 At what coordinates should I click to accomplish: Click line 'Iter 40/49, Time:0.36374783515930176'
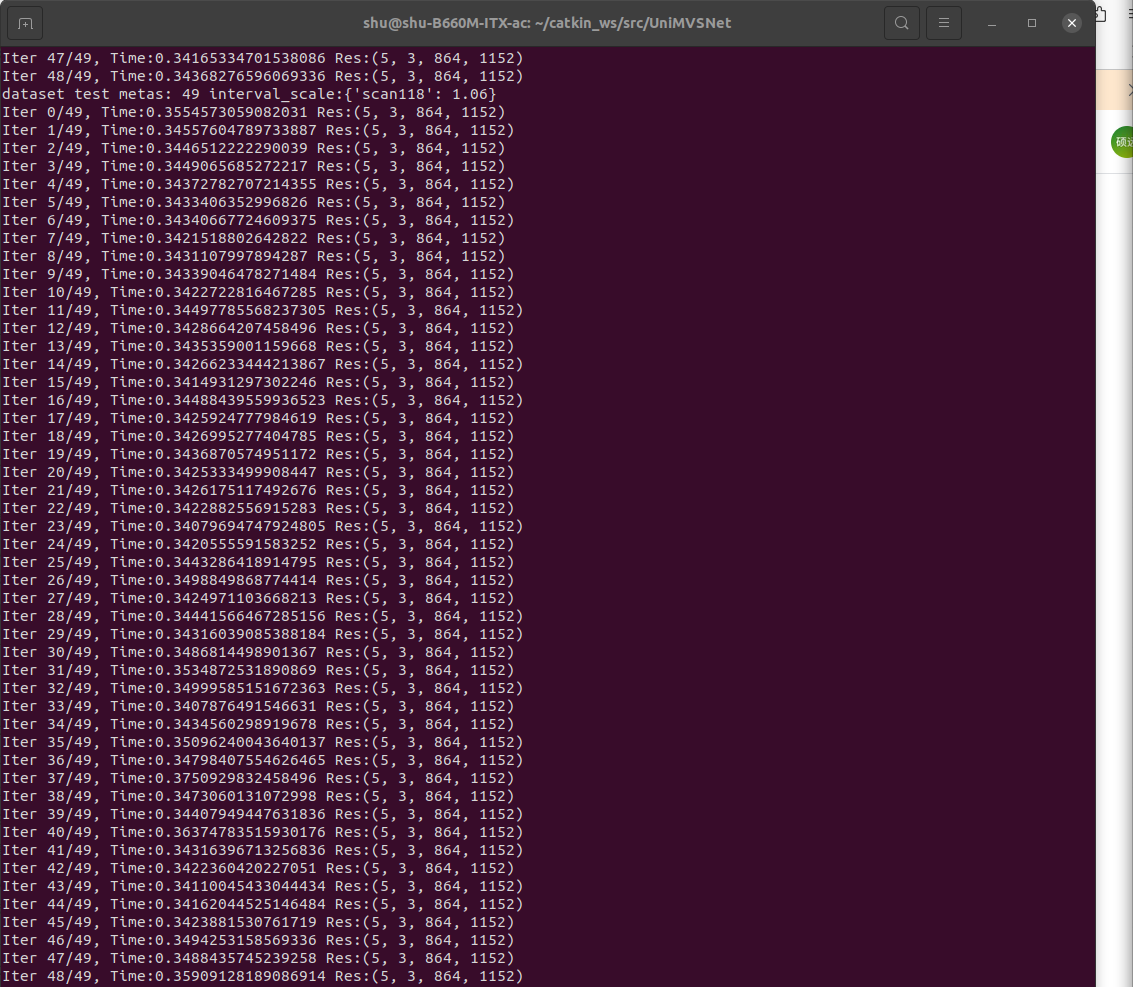click(262, 832)
